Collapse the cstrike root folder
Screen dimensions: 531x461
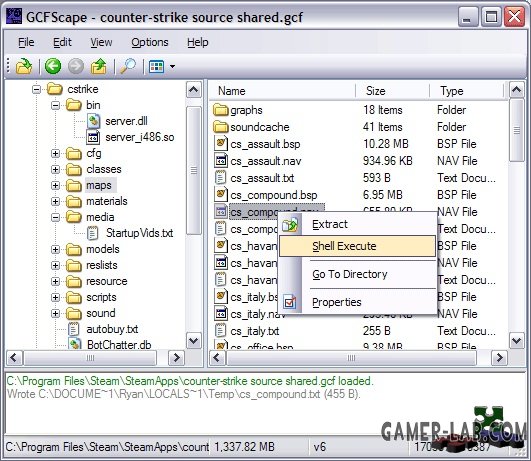pyautogui.click(x=37, y=89)
